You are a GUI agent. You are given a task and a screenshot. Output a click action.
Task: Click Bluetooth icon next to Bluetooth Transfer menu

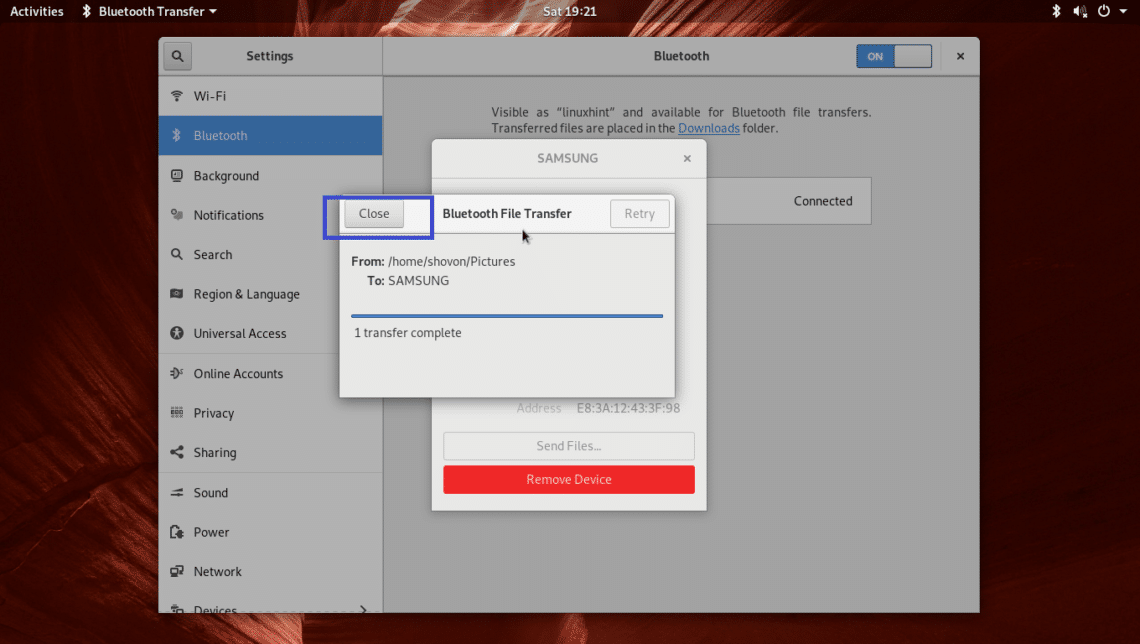click(87, 11)
